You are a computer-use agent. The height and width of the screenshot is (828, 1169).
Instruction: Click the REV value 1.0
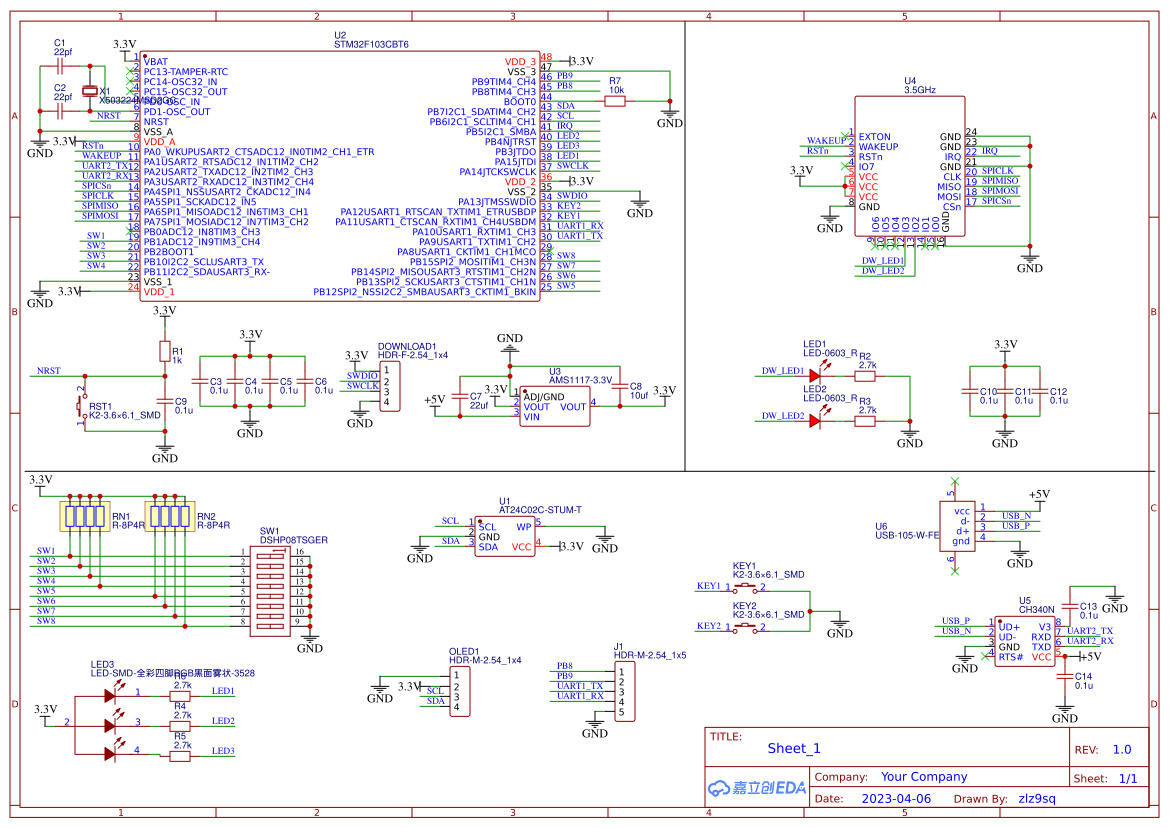[x=1121, y=750]
